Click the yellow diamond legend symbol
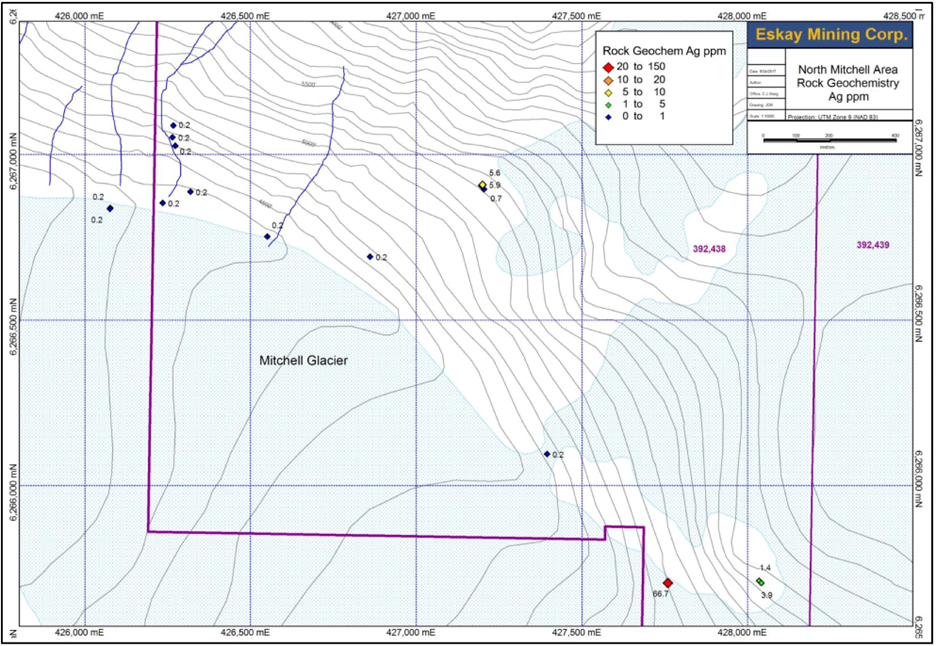Viewport: 936px width, 646px height. pos(606,91)
